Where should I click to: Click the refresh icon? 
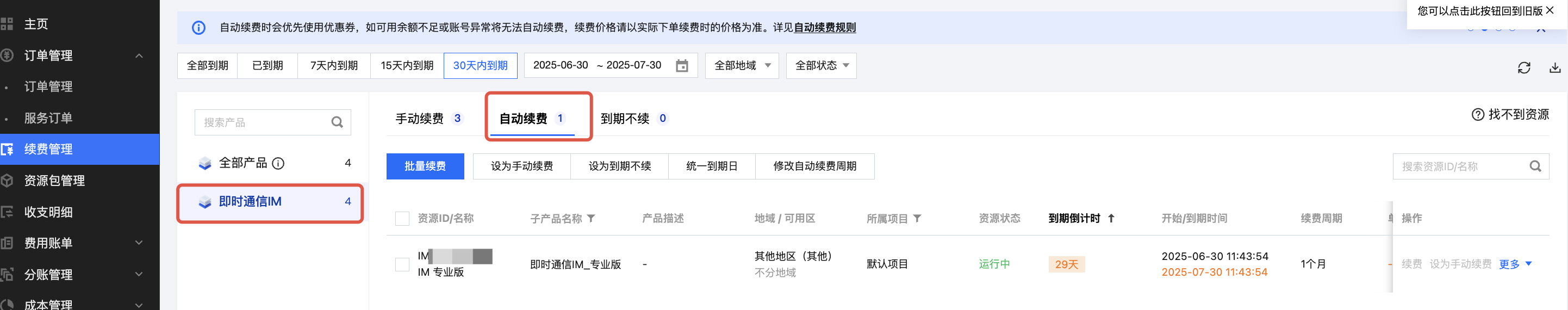1523,67
